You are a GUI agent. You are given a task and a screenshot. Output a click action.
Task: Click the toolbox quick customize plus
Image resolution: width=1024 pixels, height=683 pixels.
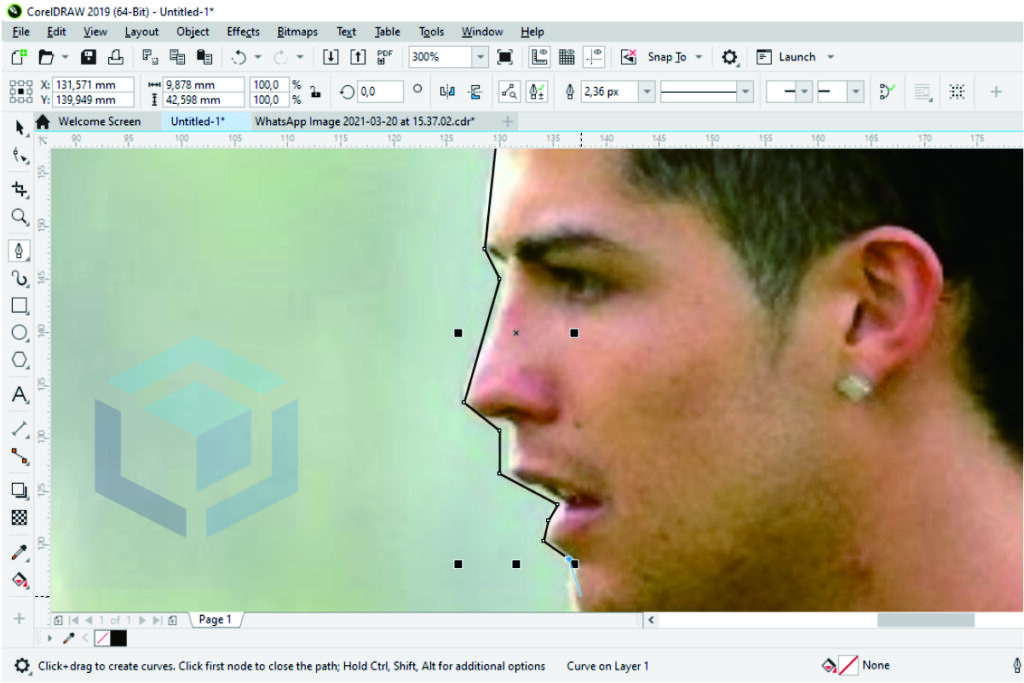19,618
